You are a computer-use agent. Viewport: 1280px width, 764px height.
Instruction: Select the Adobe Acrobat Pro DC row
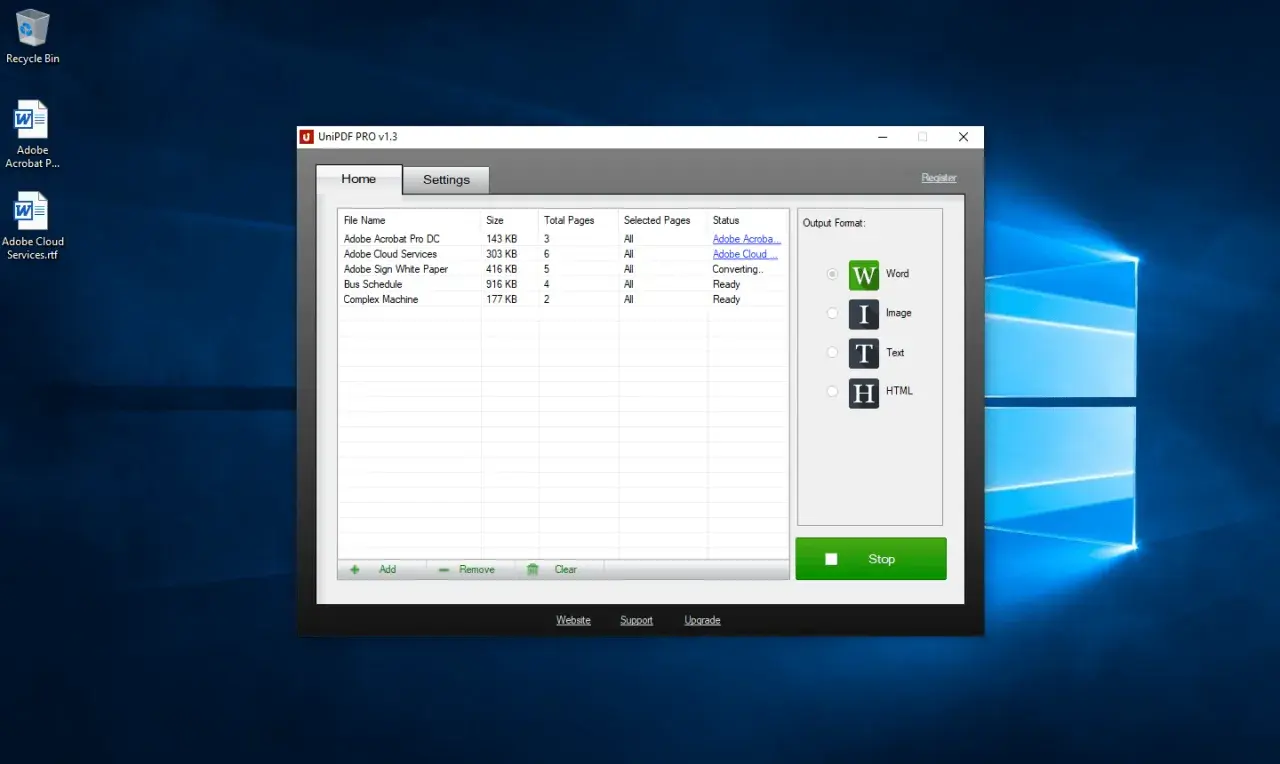pyautogui.click(x=563, y=239)
